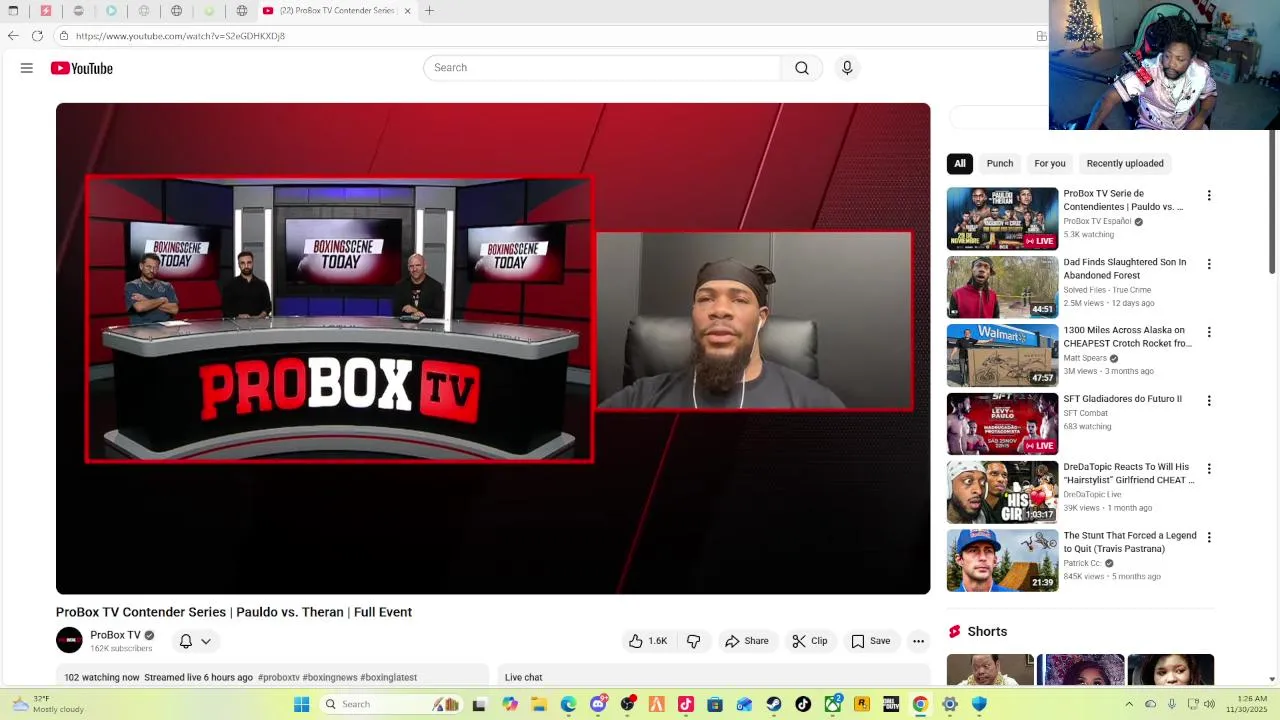Go to YouTube home via logo
The height and width of the screenshot is (720, 1280).
coord(82,68)
